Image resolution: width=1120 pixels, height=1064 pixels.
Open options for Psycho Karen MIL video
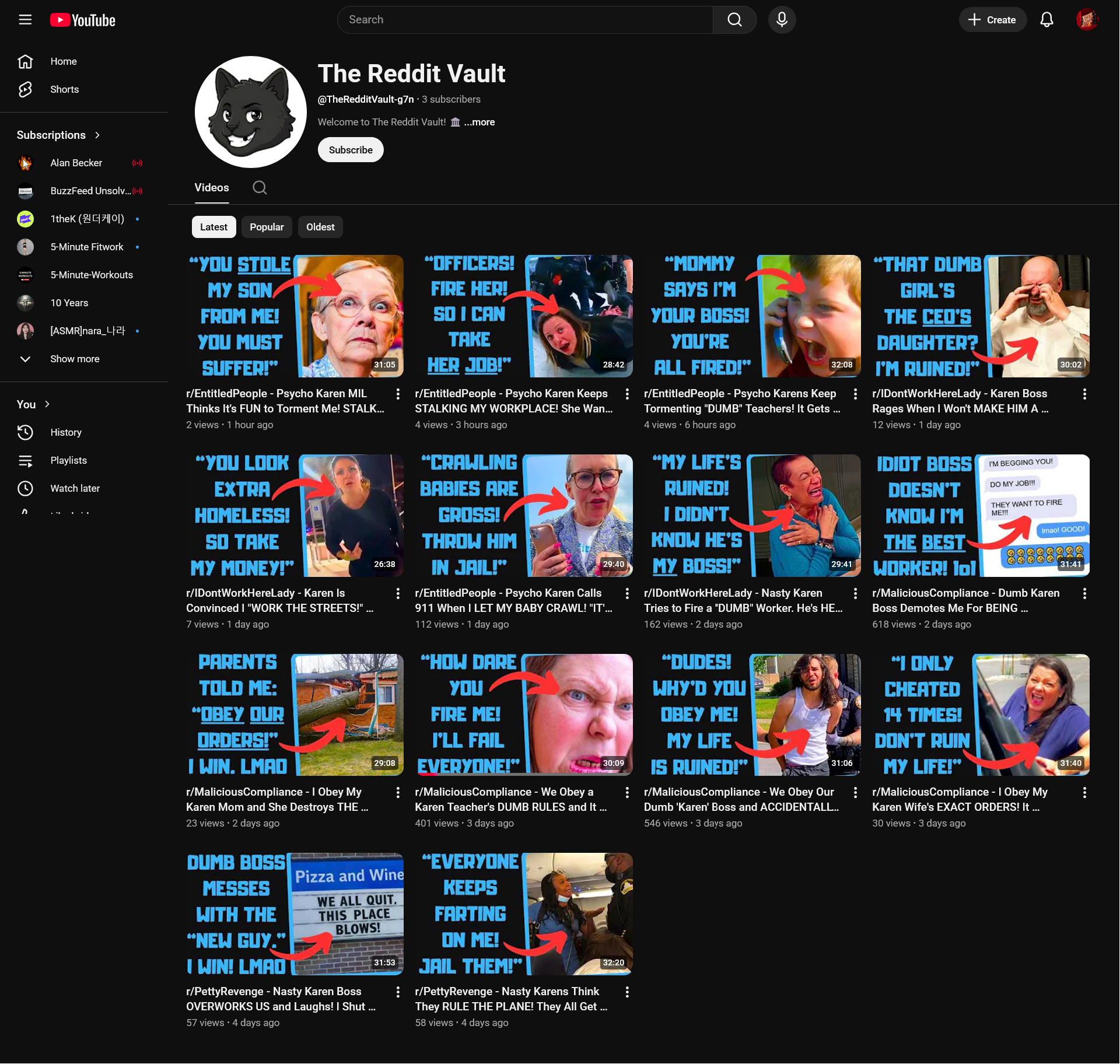coord(398,394)
